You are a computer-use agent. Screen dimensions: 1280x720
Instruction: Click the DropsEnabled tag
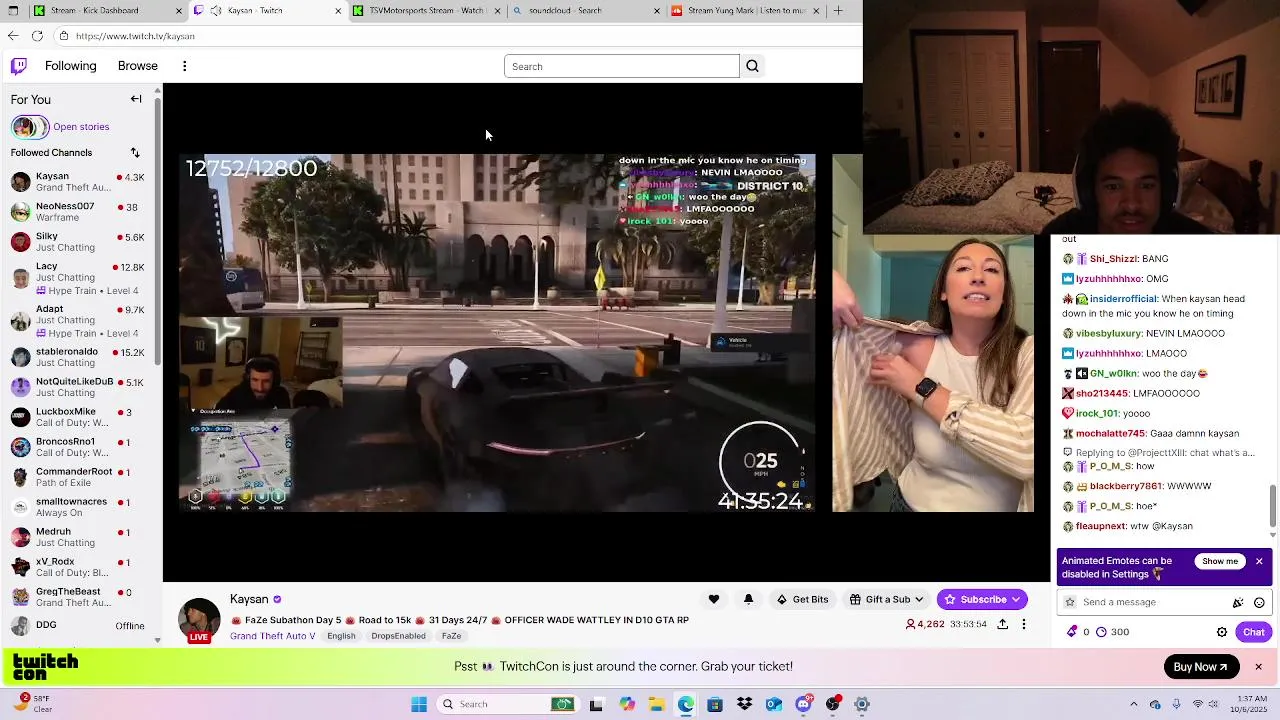[x=398, y=636]
